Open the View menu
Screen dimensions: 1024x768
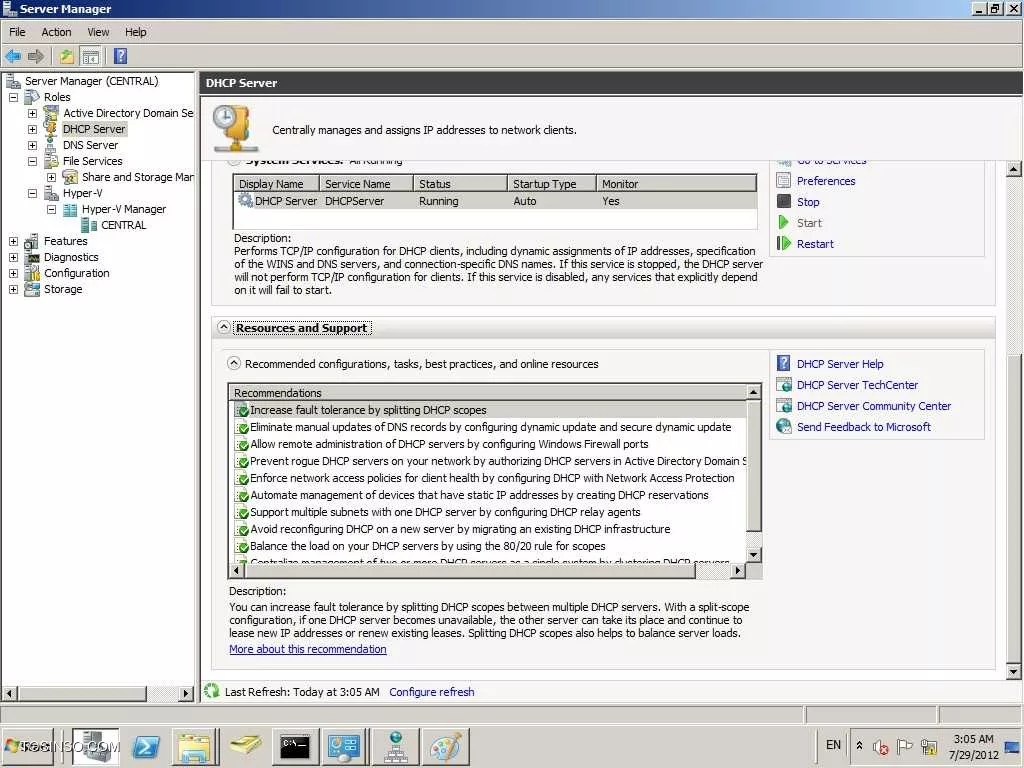[x=98, y=32]
